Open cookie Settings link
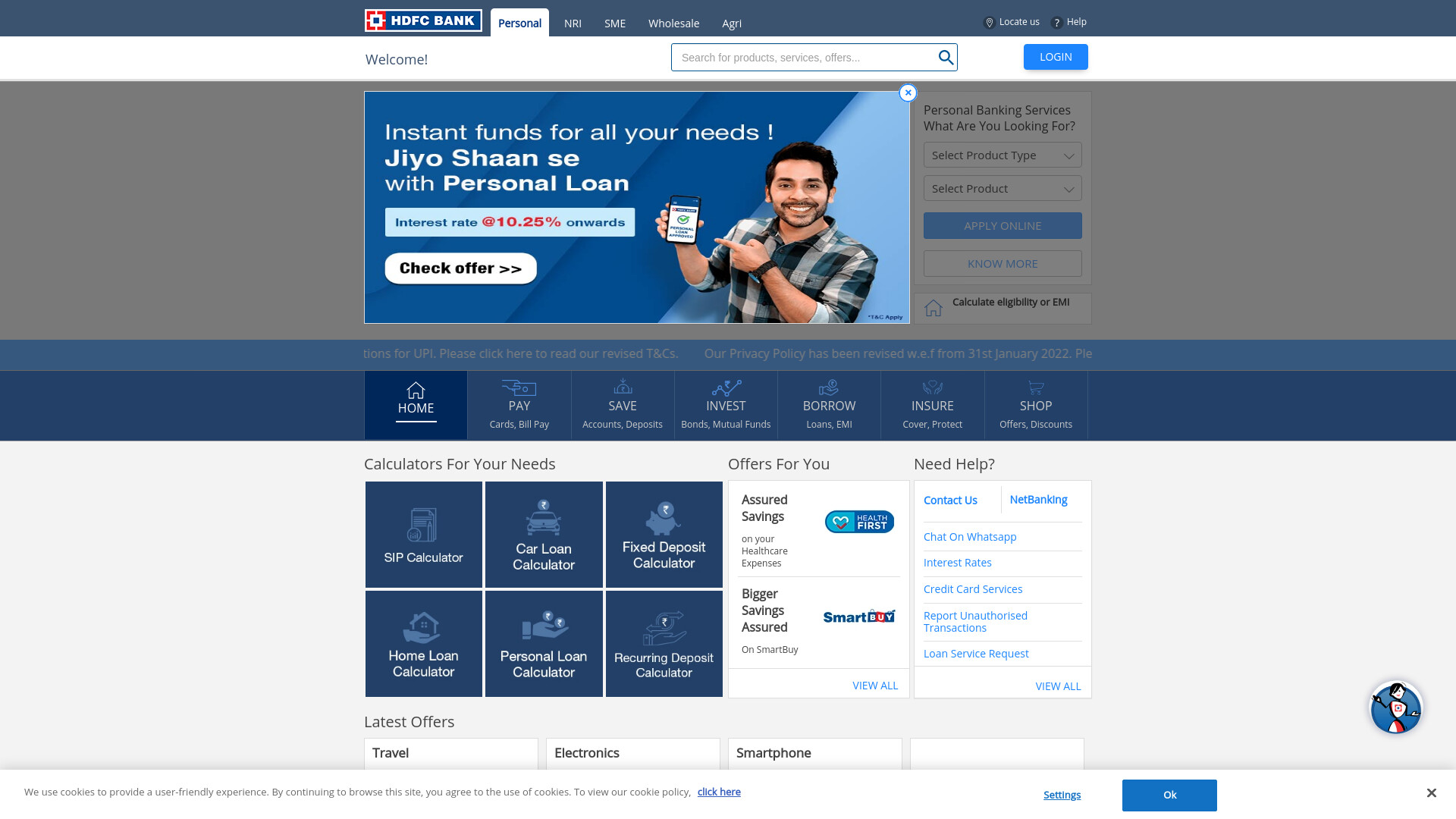 [x=1062, y=795]
